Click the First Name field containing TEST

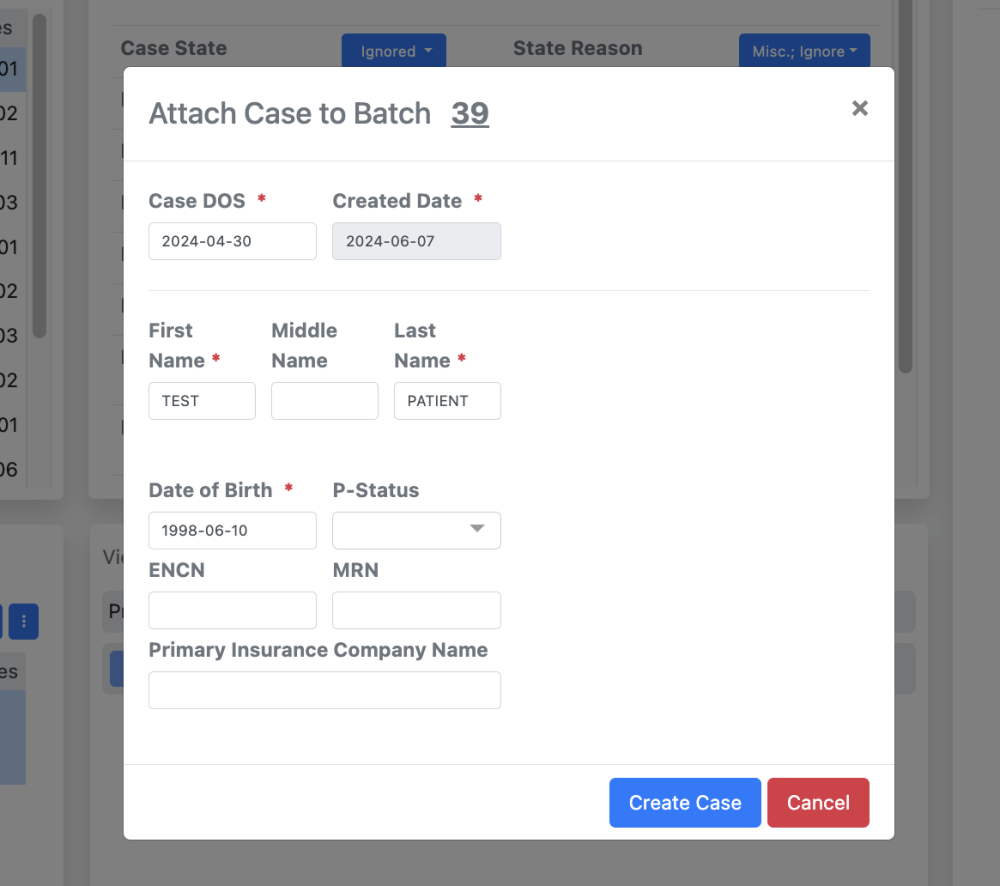pos(202,400)
